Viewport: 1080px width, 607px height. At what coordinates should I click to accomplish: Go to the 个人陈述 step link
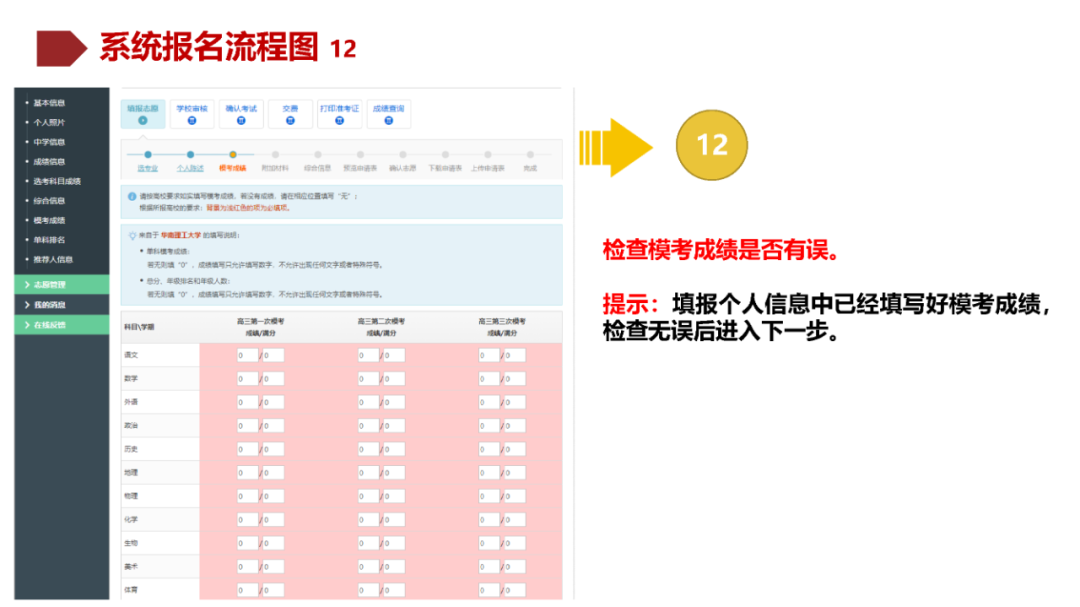point(190,168)
